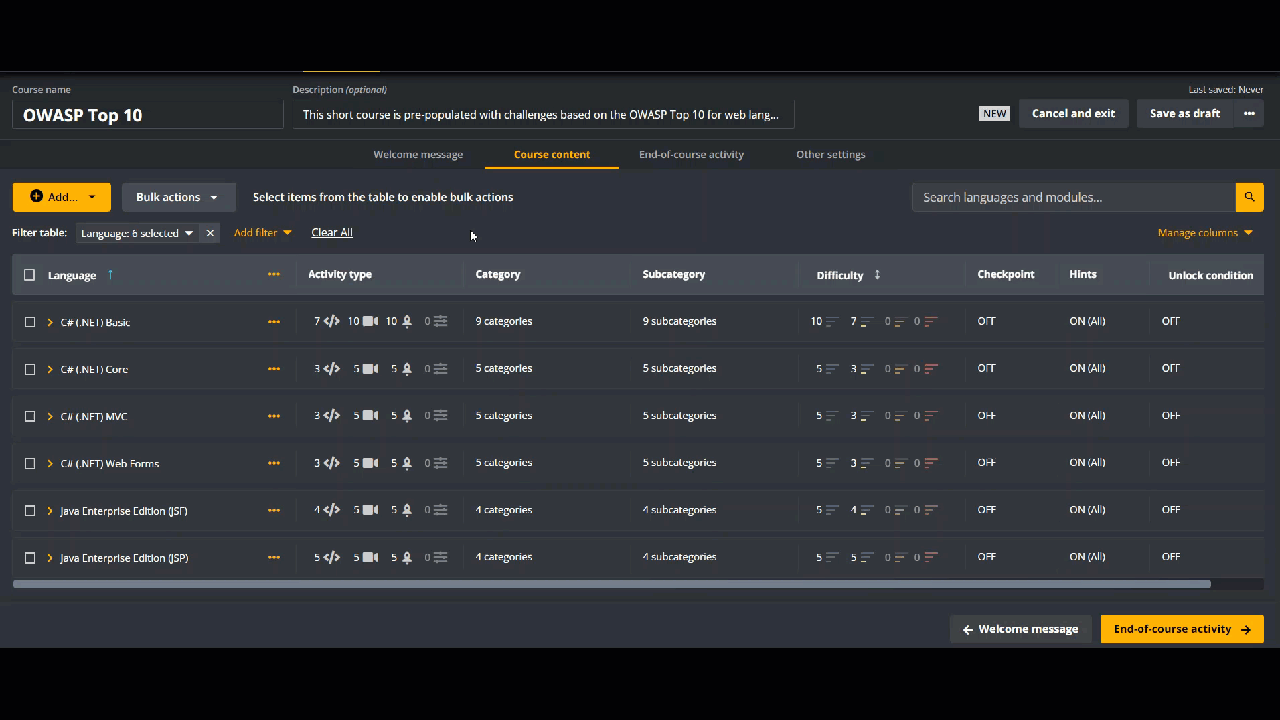Click the Category column header
This screenshot has height=720, width=1280.
point(498,274)
